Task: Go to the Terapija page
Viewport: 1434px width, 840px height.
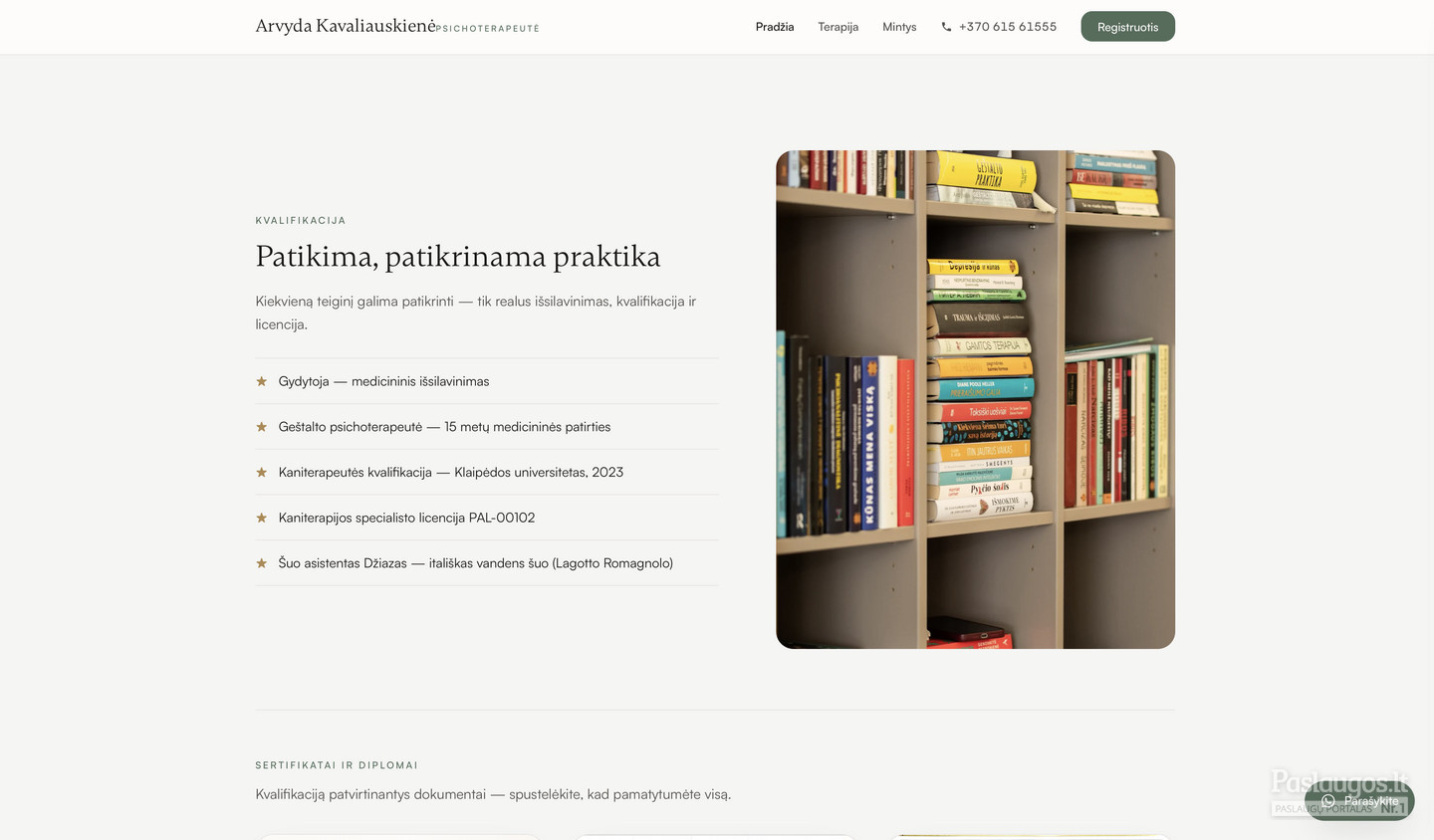Action: point(838,27)
